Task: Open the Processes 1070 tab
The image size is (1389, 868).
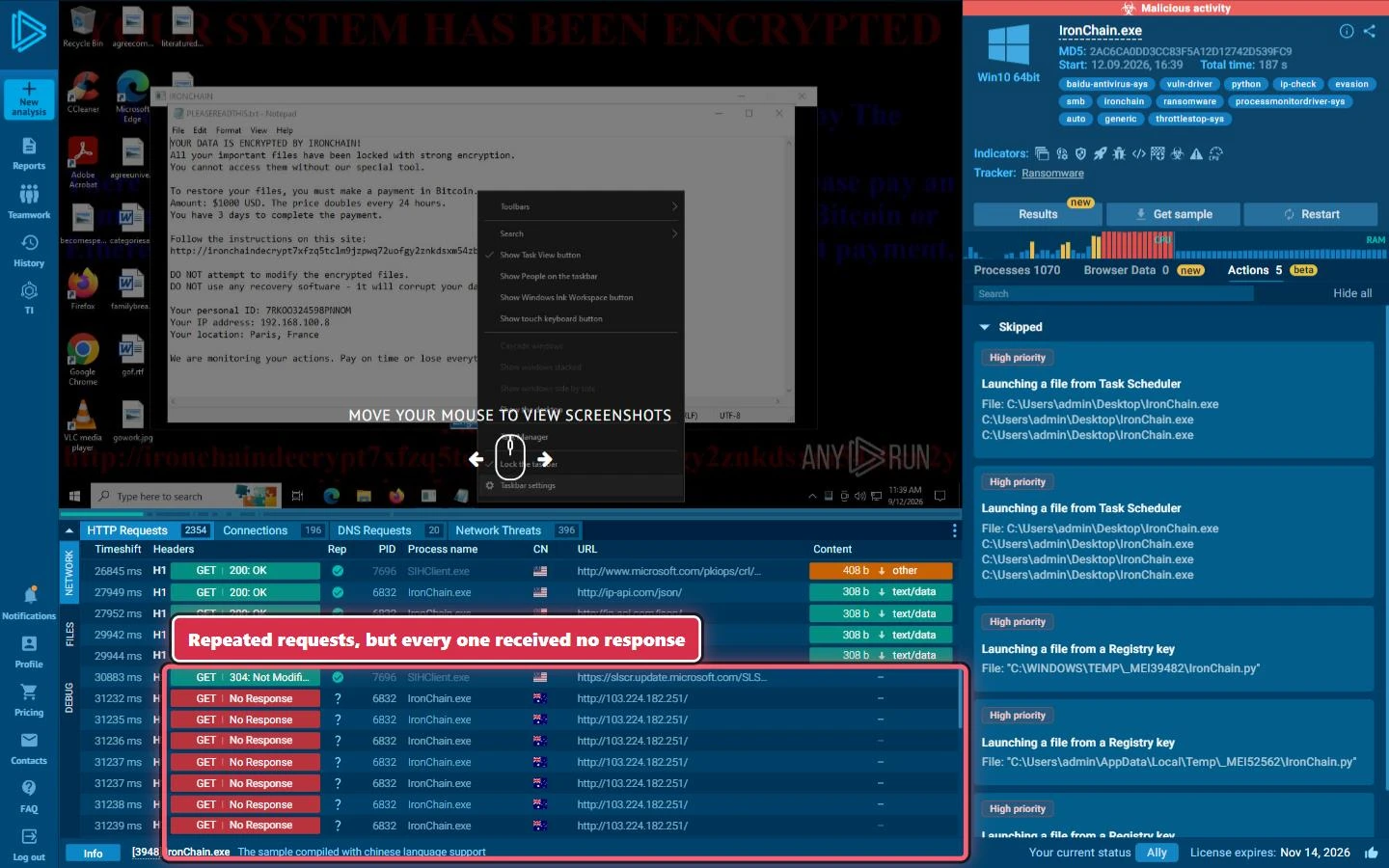Action: point(1017,270)
